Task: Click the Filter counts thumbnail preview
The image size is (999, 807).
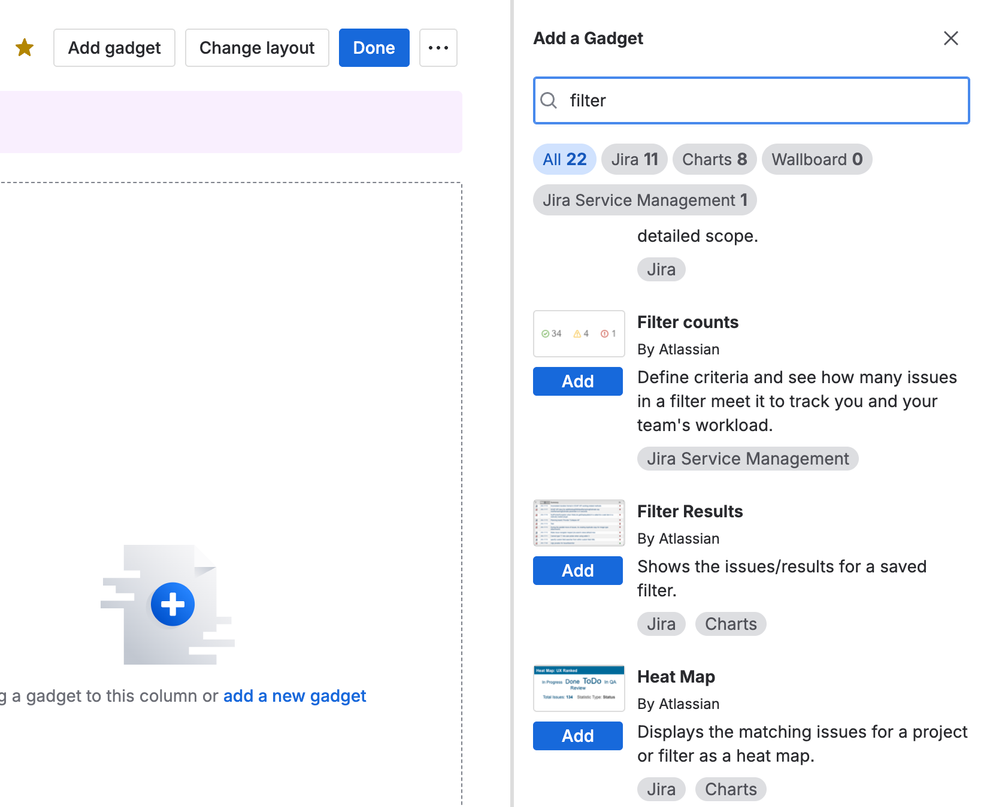Action: 579,333
